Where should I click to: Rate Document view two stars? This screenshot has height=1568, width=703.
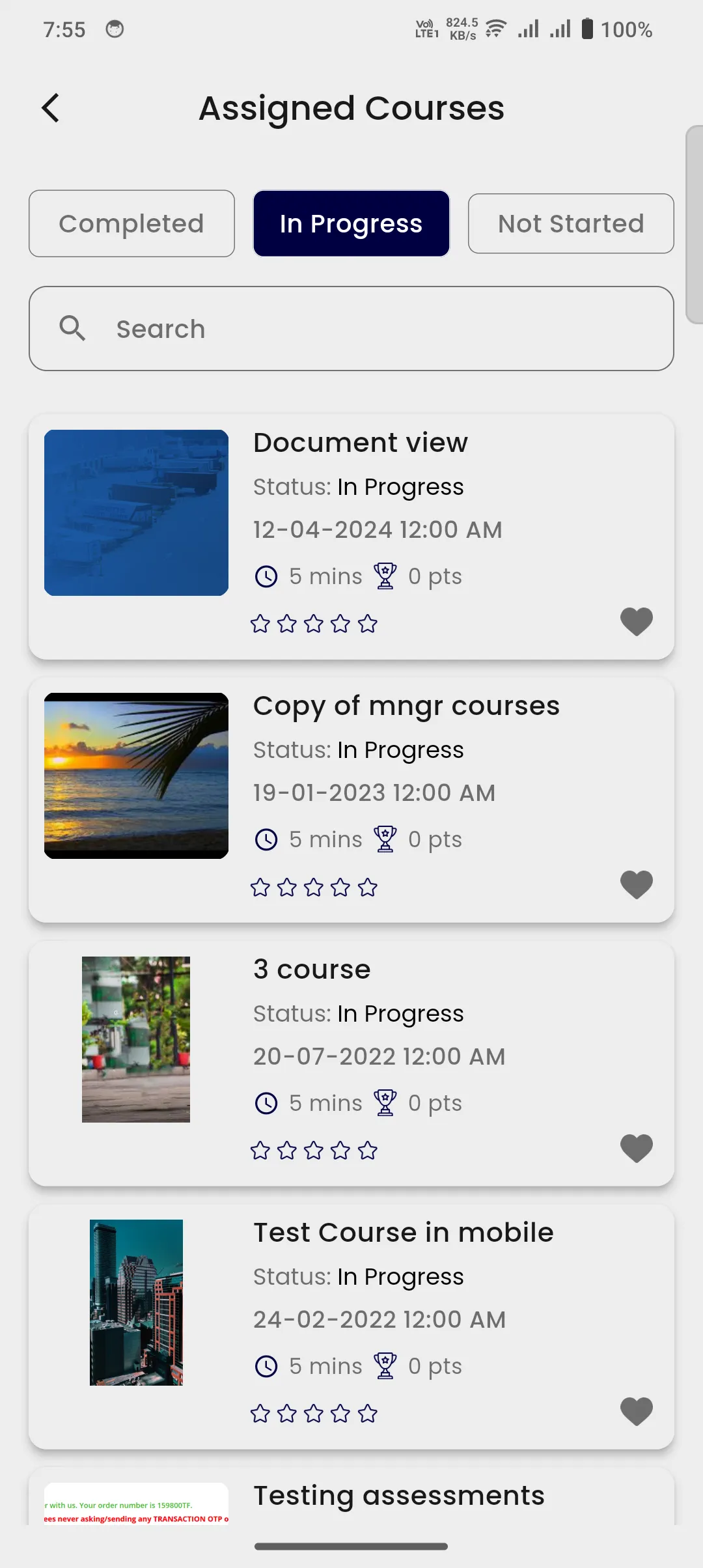click(x=287, y=624)
